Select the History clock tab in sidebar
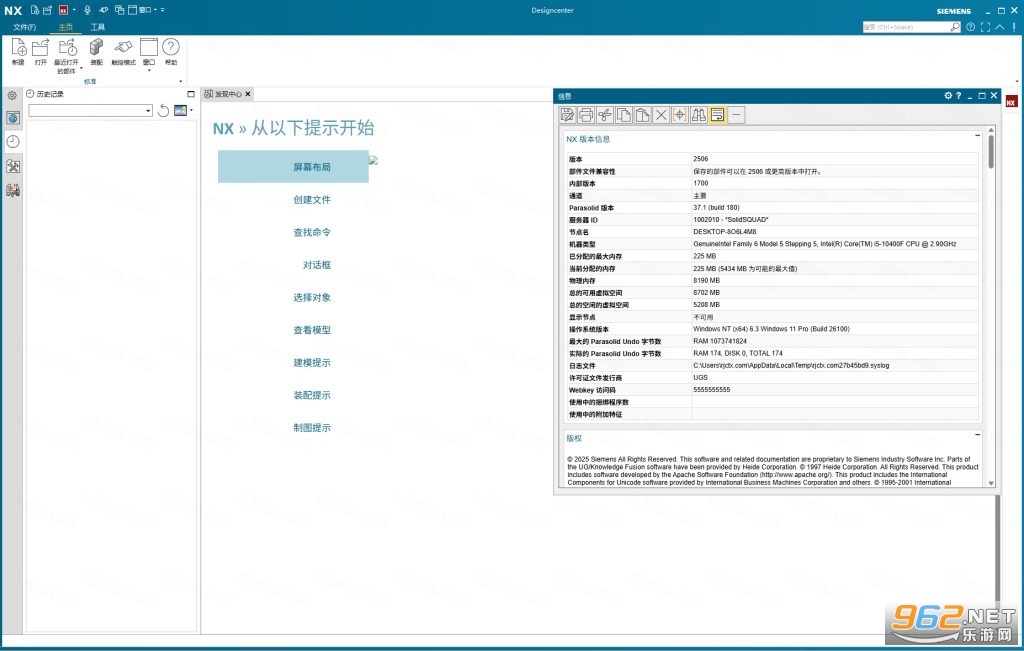 (x=13, y=142)
